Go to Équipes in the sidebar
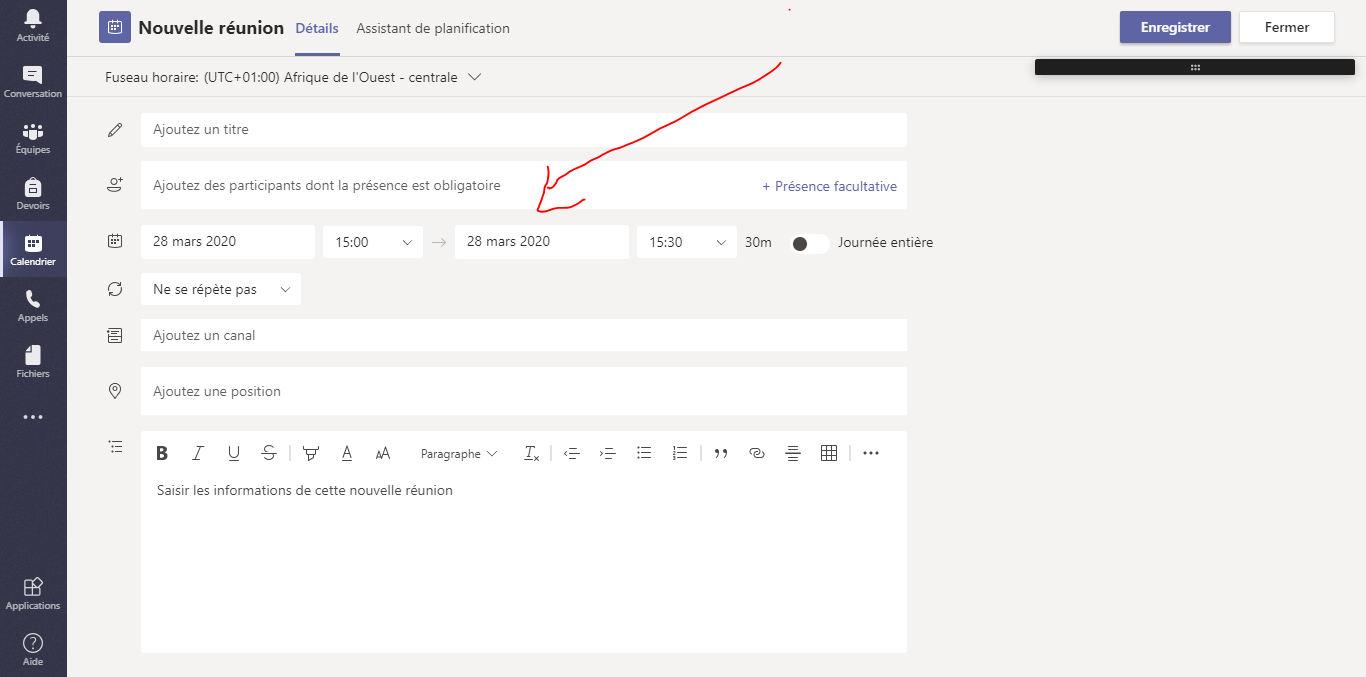This screenshot has height=677, width=1366. [33, 138]
